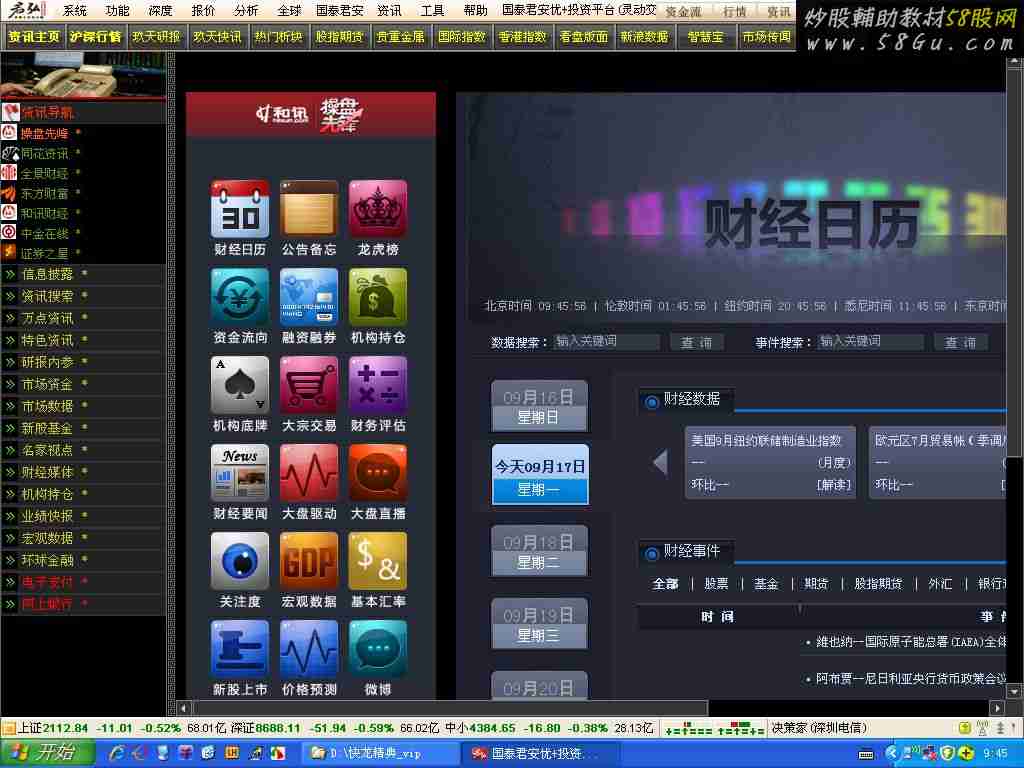Click the 事件搜索 keyword input field
The width and height of the screenshot is (1024, 768).
871,342
